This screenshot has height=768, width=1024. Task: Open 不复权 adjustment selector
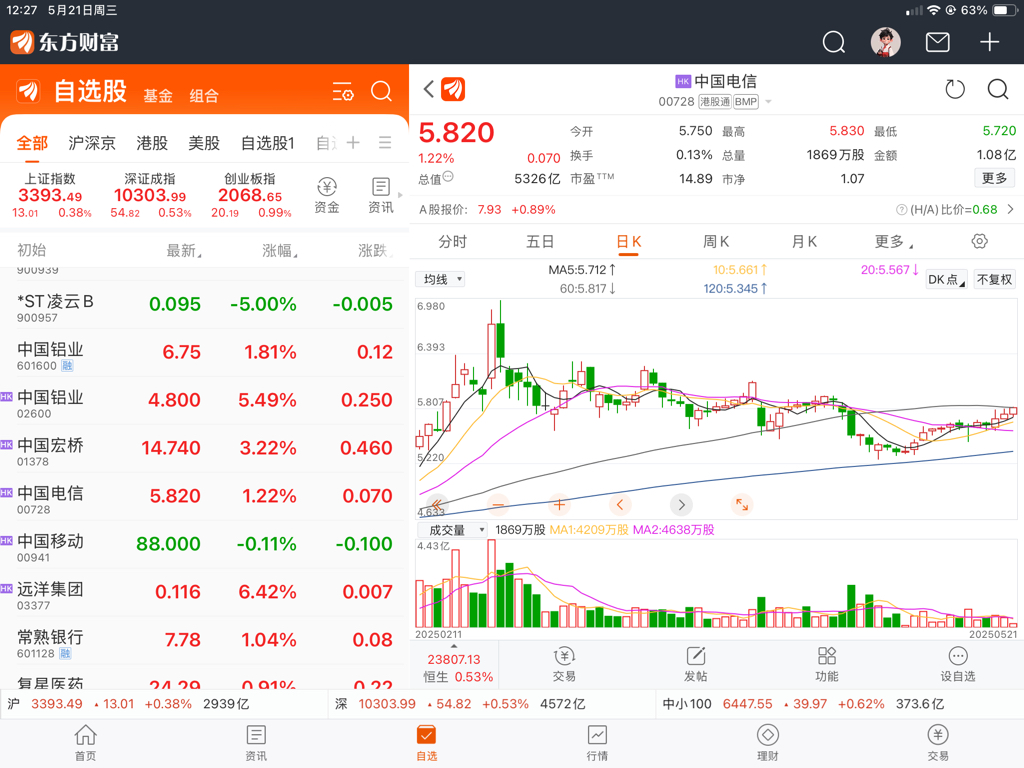(994, 280)
